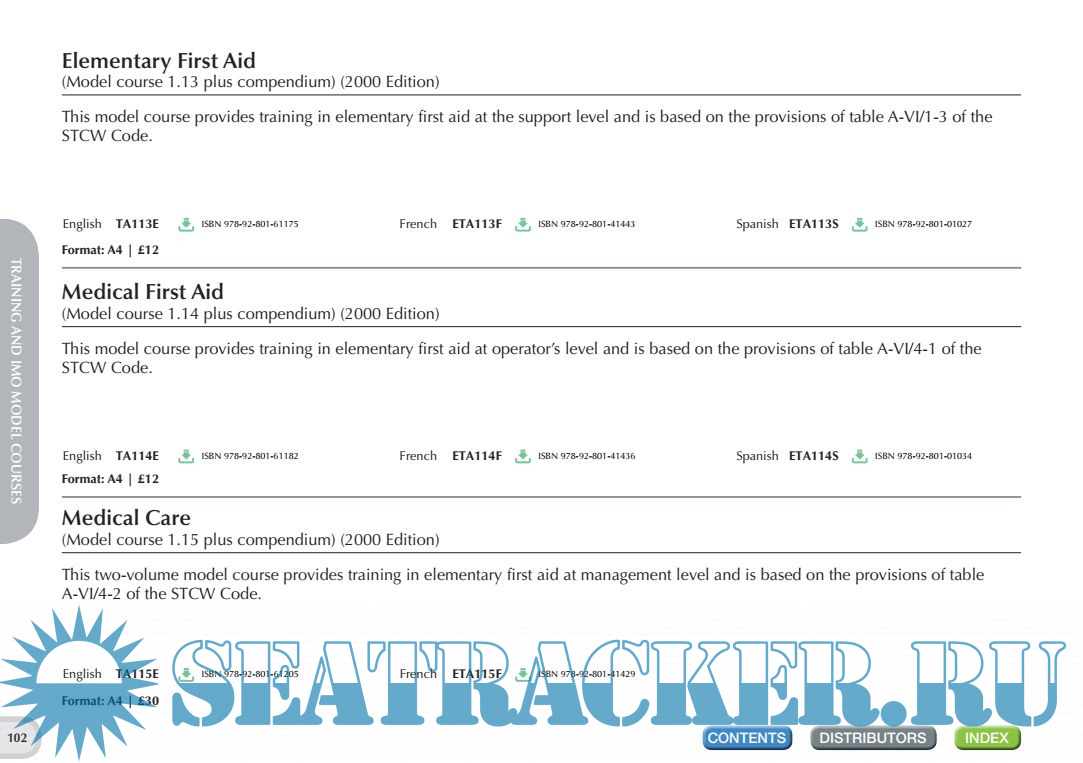
Task: Go to the DISTRIBUTORS page
Action: coord(873,738)
